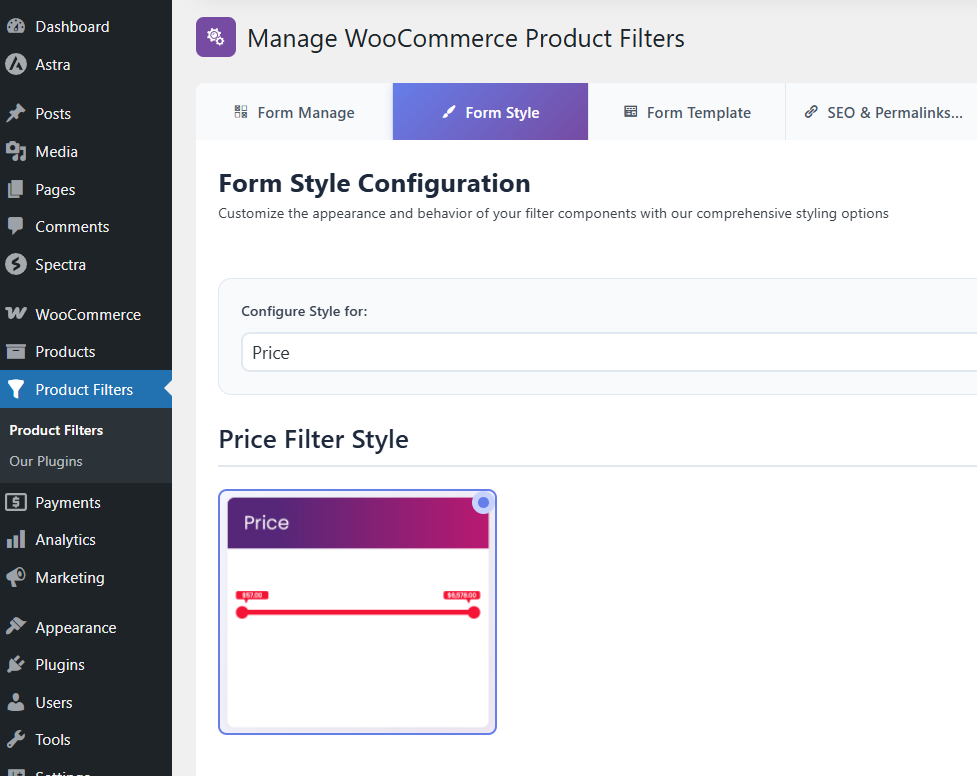This screenshot has height=776, width=977.
Task: Click the Tools wrench icon
Action: (x=16, y=739)
